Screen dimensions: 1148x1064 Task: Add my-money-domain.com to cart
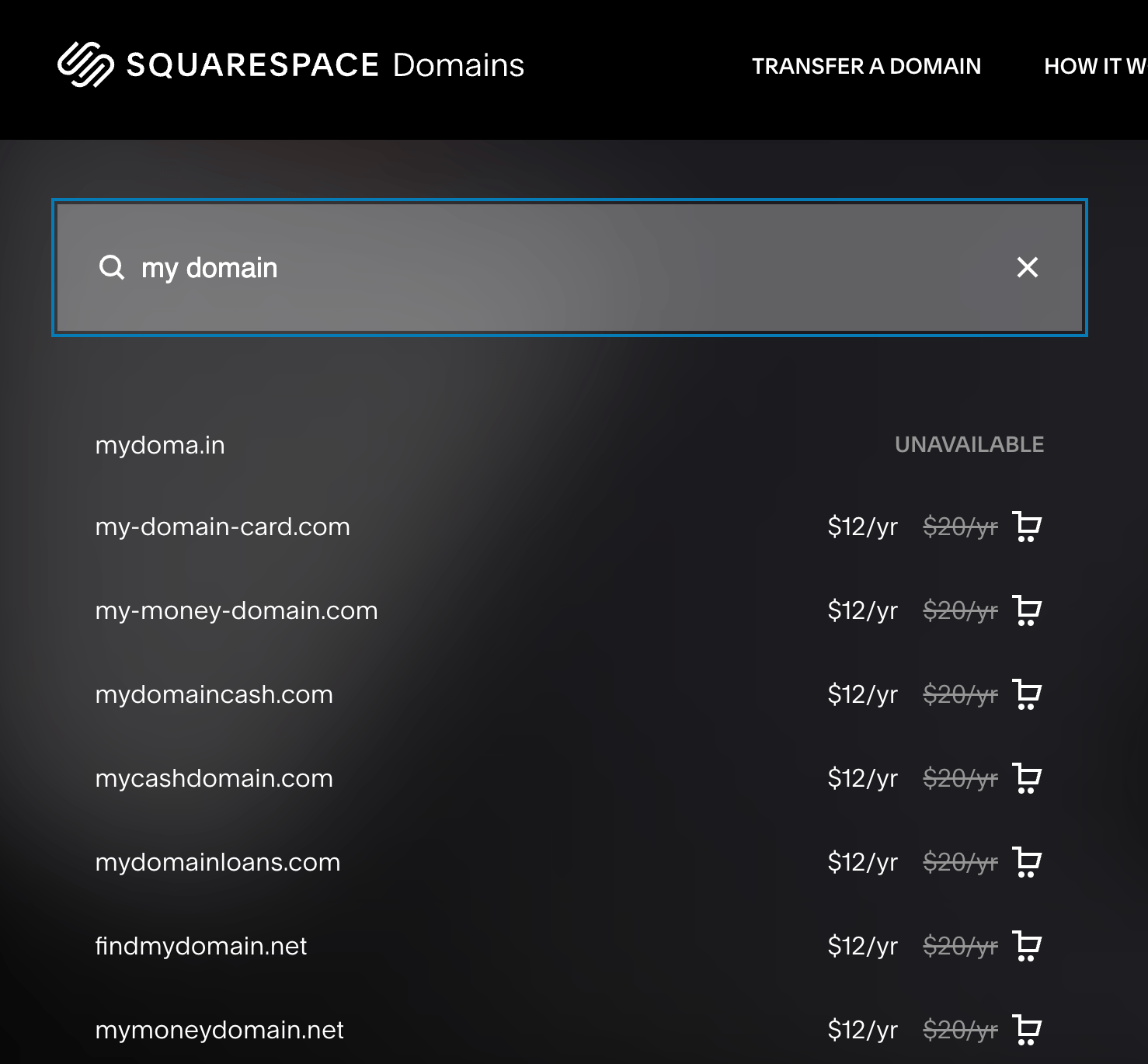coord(1027,610)
